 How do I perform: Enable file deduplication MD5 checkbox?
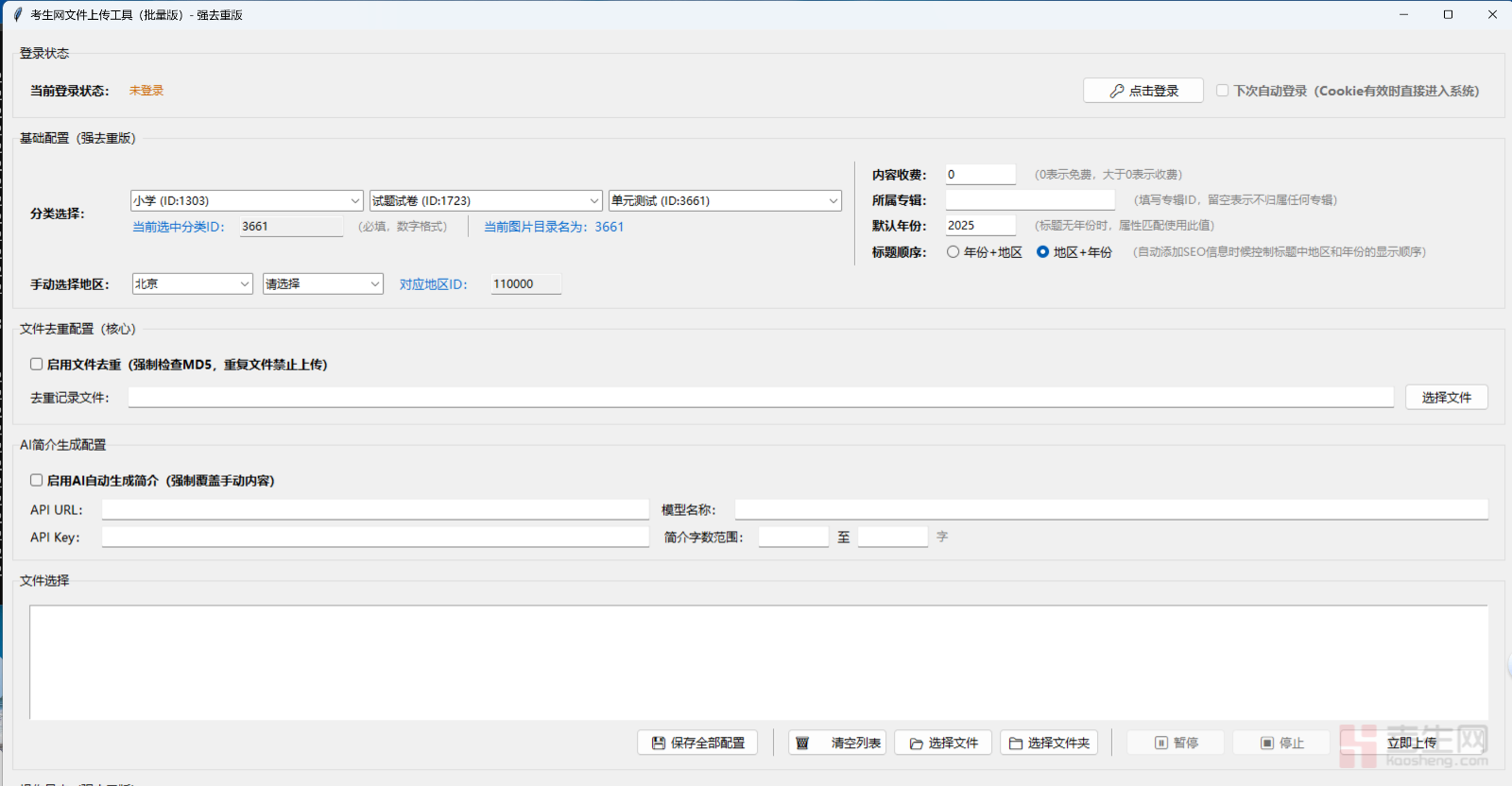tap(36, 364)
